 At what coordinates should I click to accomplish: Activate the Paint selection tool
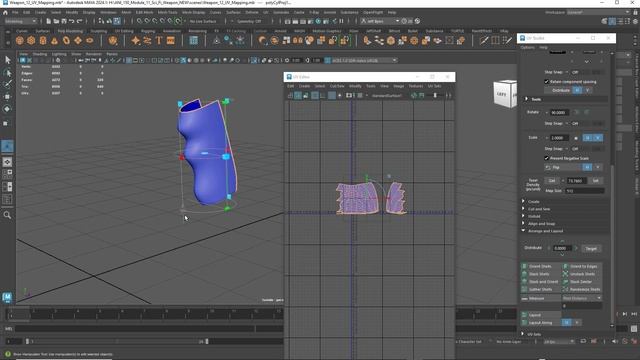tap(7, 84)
